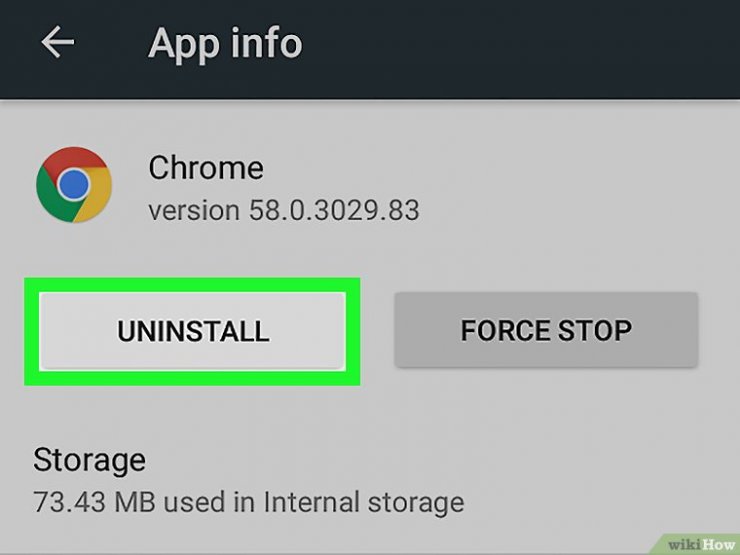The width and height of the screenshot is (740, 555).
Task: Open the Storage section
Action: tap(249, 480)
